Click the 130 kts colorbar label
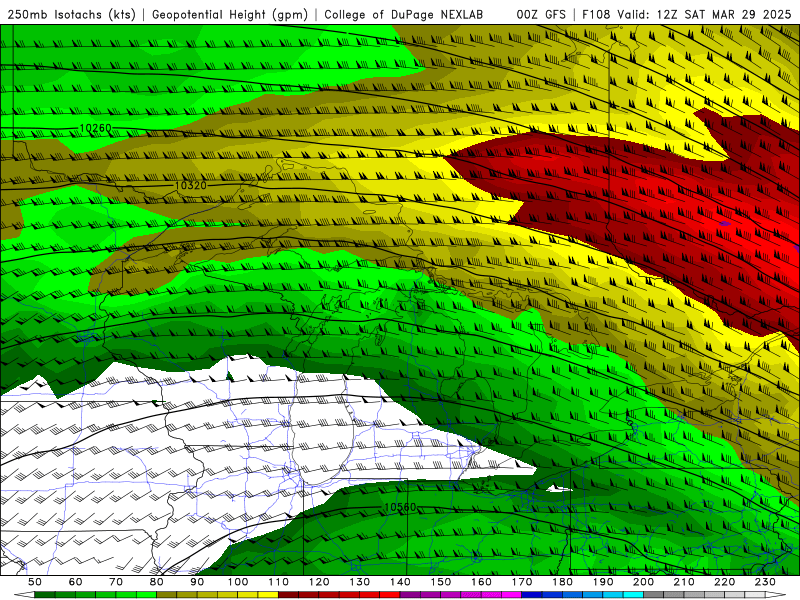800x600 pixels. click(x=360, y=582)
